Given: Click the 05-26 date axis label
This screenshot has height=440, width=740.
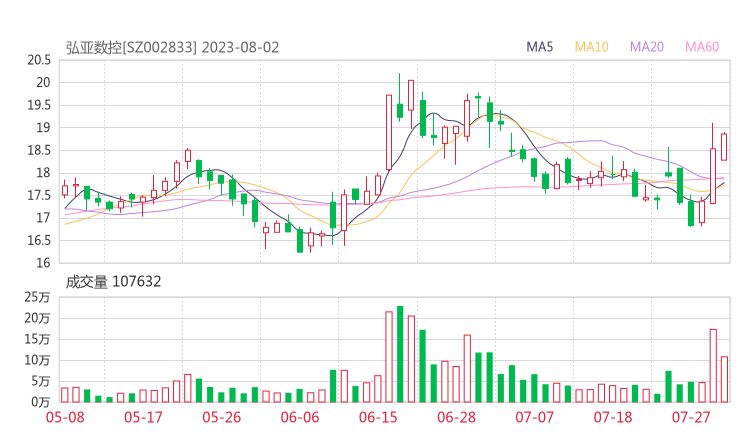Looking at the screenshot, I should pyautogui.click(x=222, y=417).
